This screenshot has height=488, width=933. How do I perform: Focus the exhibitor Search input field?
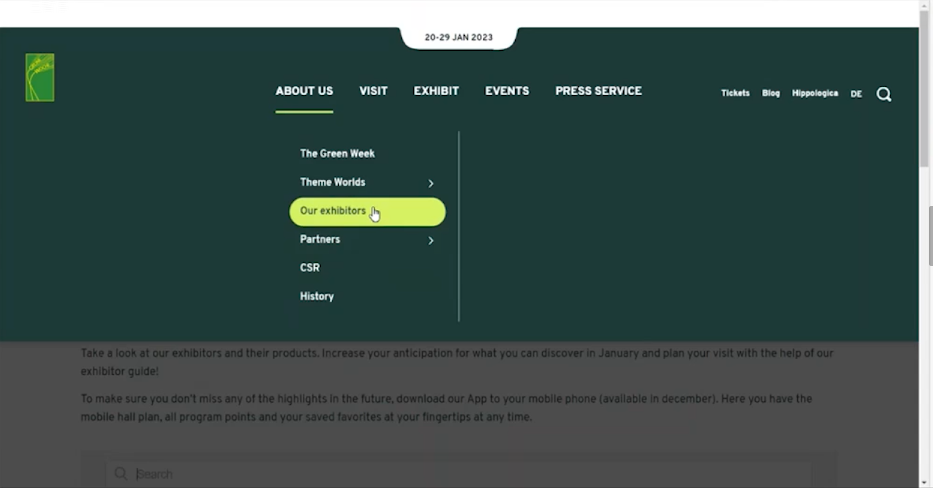458,474
